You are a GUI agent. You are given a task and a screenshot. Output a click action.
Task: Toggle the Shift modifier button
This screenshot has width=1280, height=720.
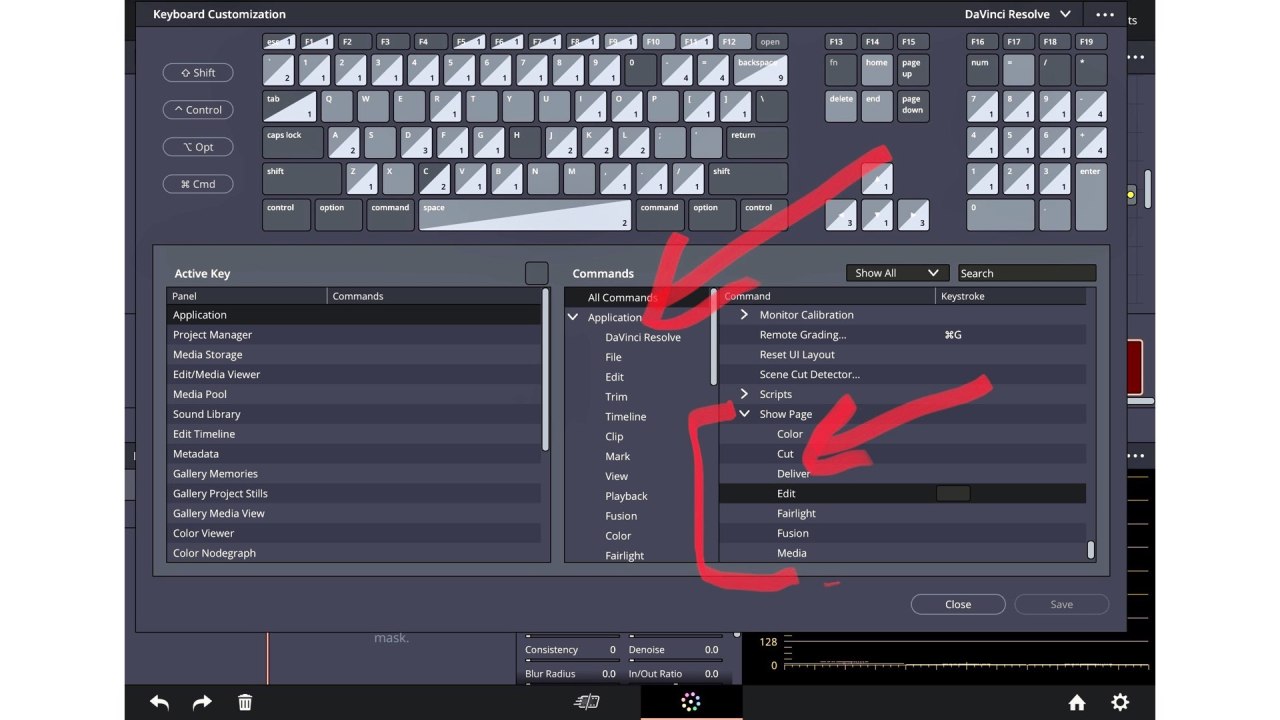coord(198,73)
